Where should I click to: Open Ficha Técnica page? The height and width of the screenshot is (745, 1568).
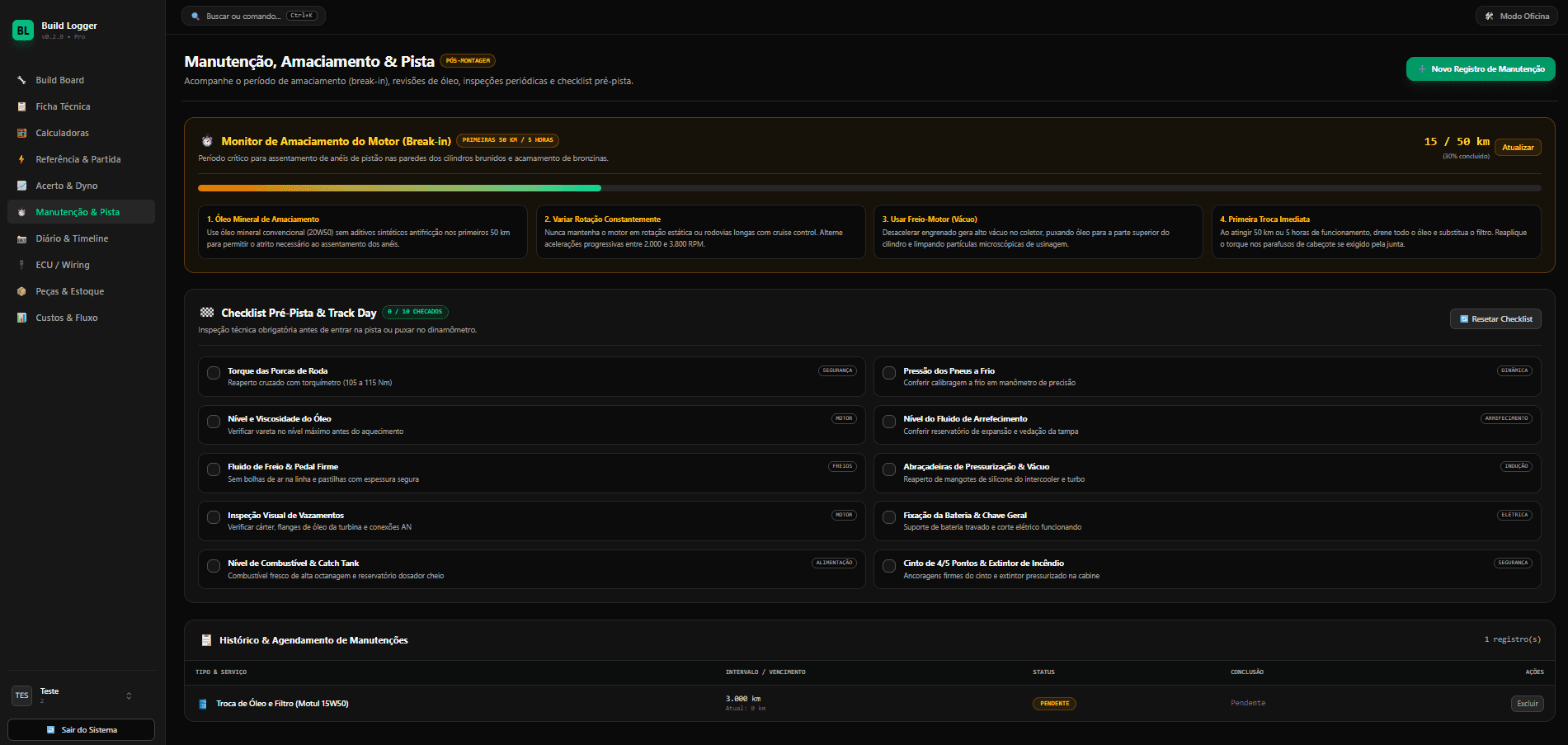point(81,106)
